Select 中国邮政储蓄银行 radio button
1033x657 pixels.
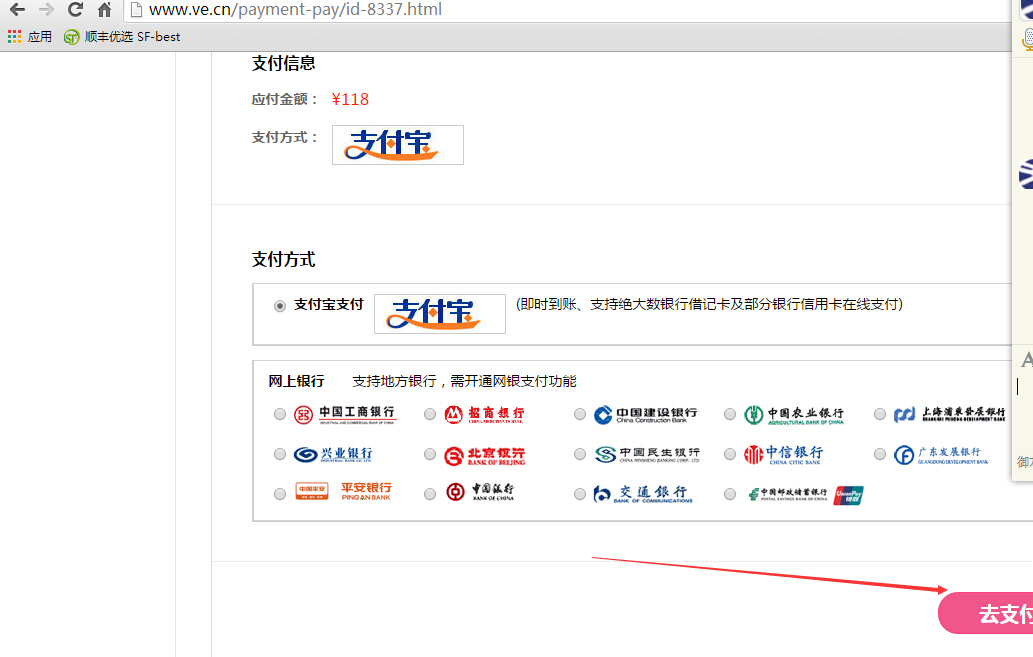click(730, 494)
